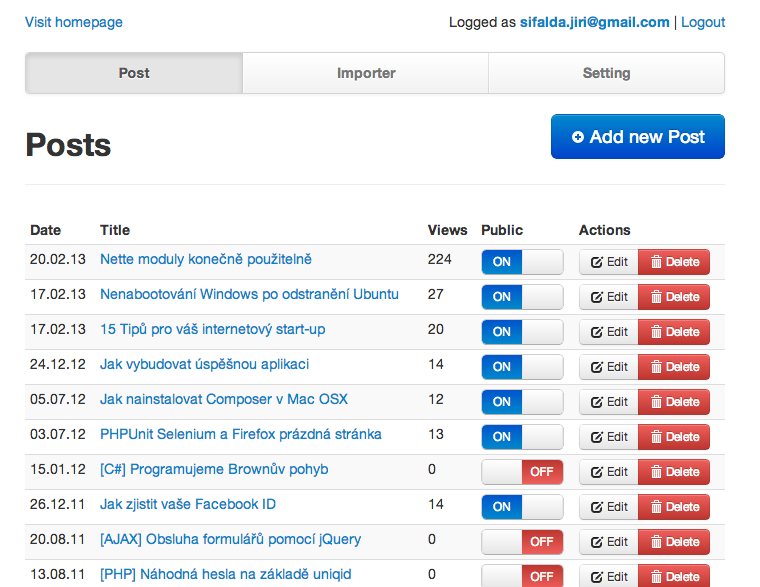The height and width of the screenshot is (587, 760).
Task: Click the pencil icon for Nette moduly post
Action: [x=597, y=262]
